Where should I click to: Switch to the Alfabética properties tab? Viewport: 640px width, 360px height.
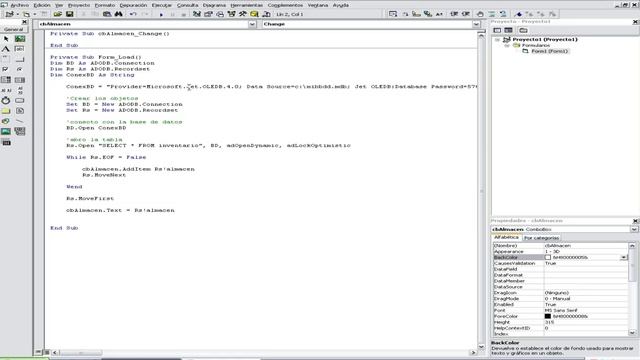click(506, 237)
